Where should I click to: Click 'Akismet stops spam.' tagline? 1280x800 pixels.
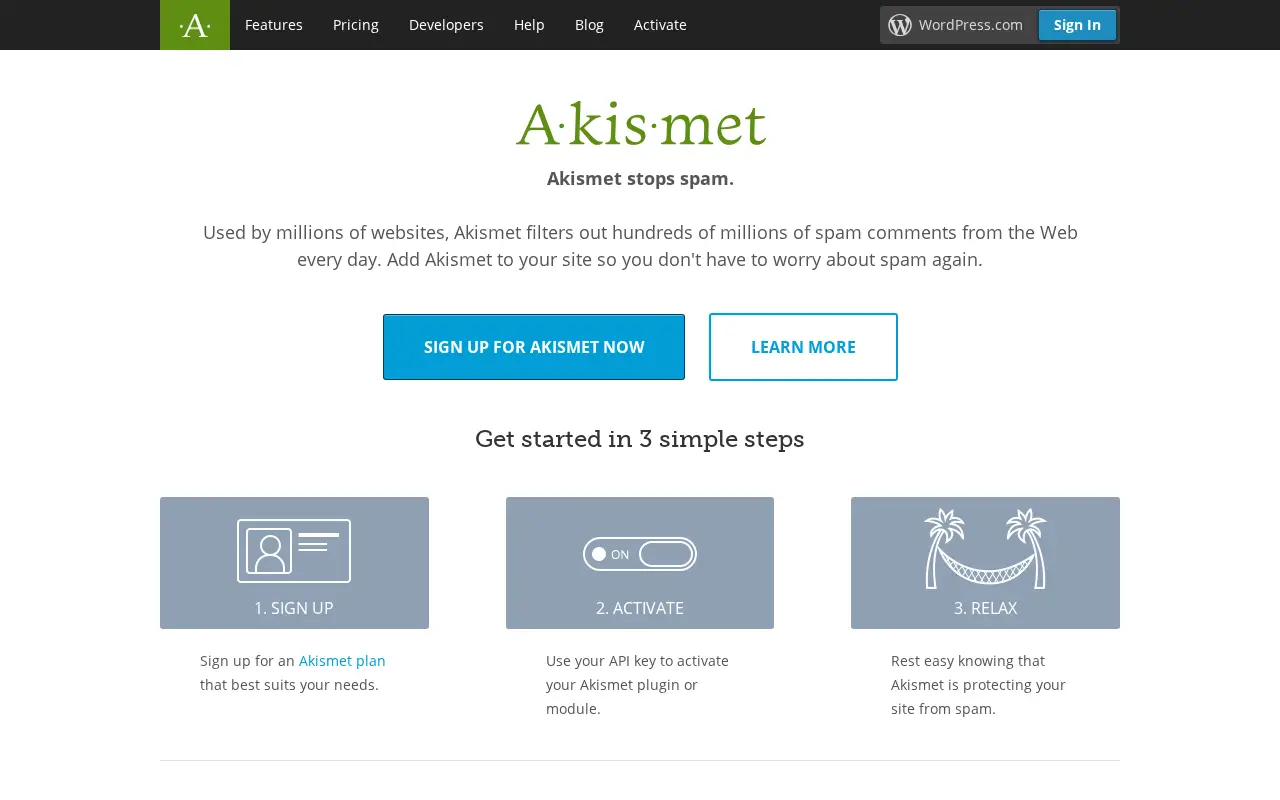pos(640,179)
